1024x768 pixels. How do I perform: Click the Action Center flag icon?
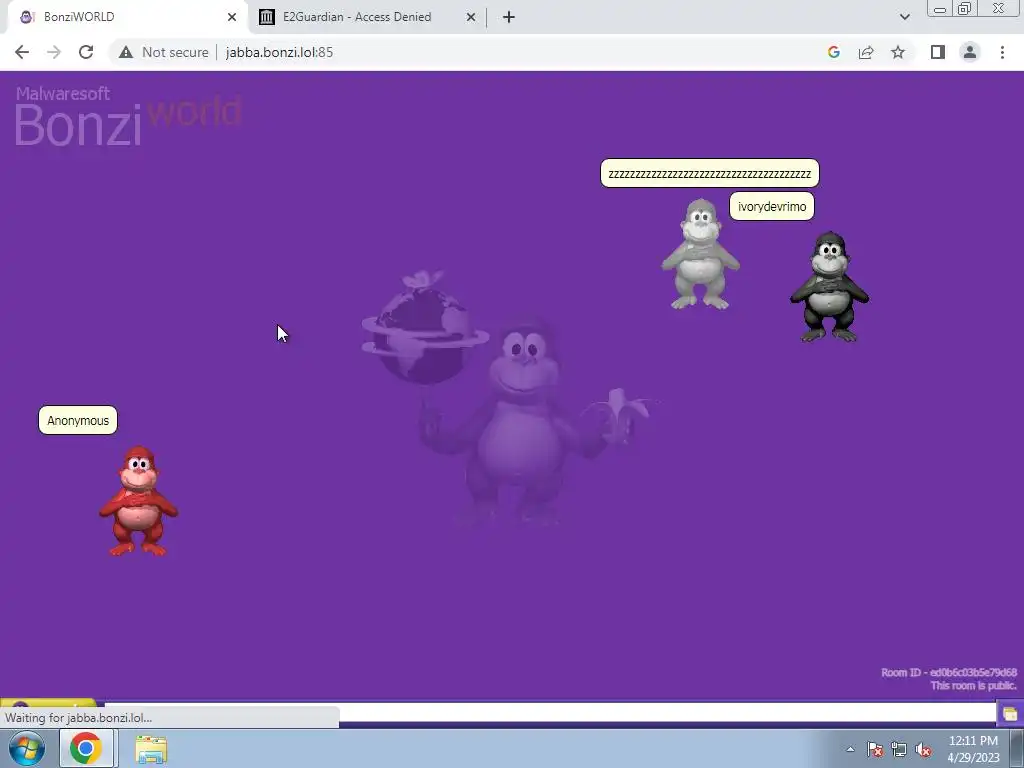(874, 749)
